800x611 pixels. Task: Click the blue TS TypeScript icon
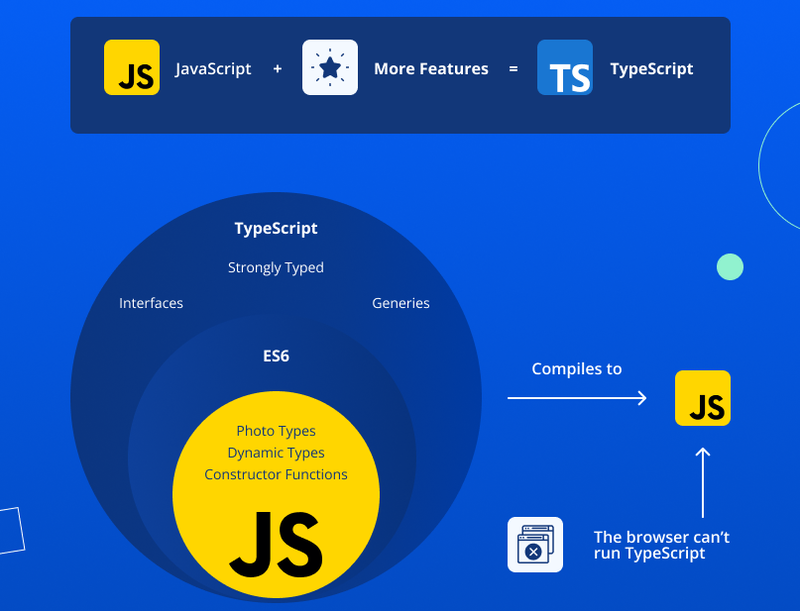(565, 68)
